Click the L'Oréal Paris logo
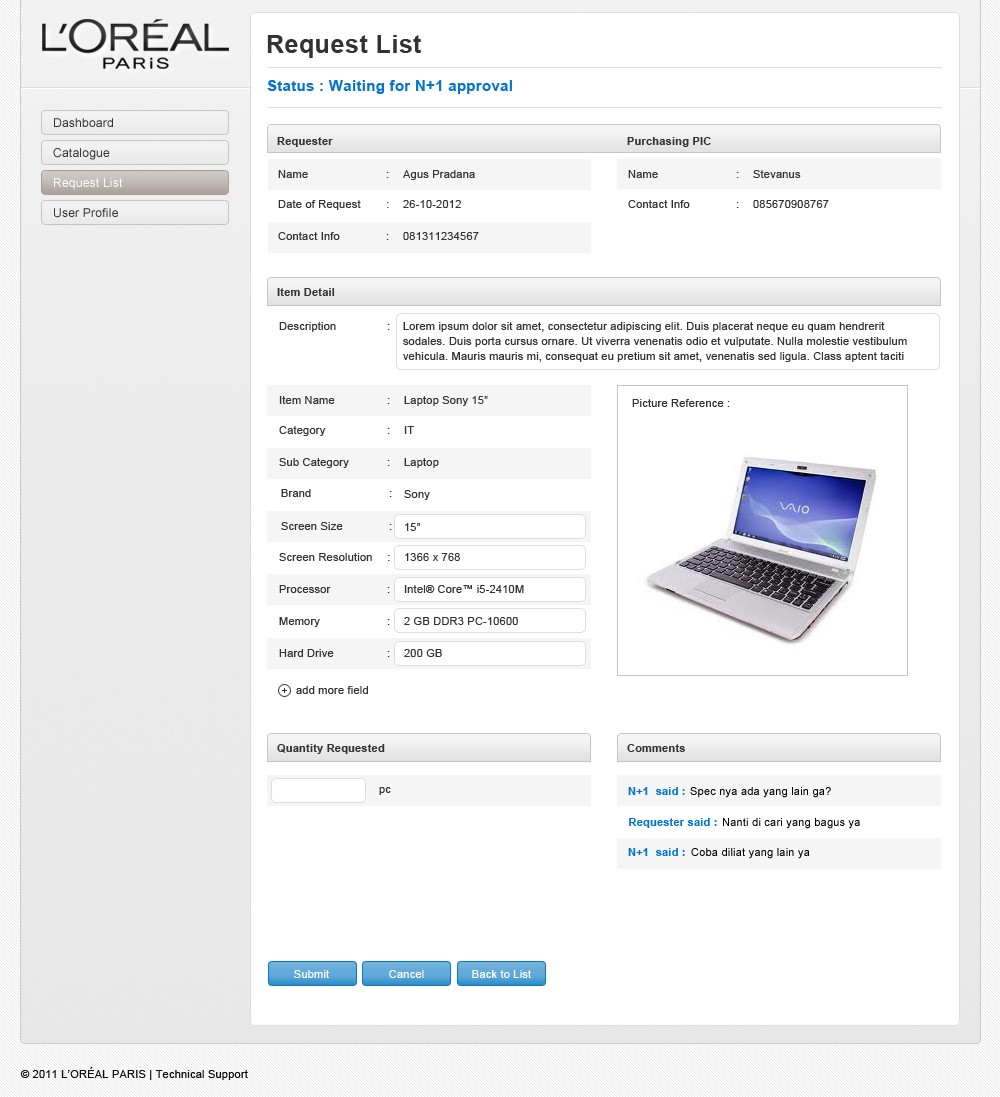Viewport: 1000px width, 1097px height. click(135, 46)
